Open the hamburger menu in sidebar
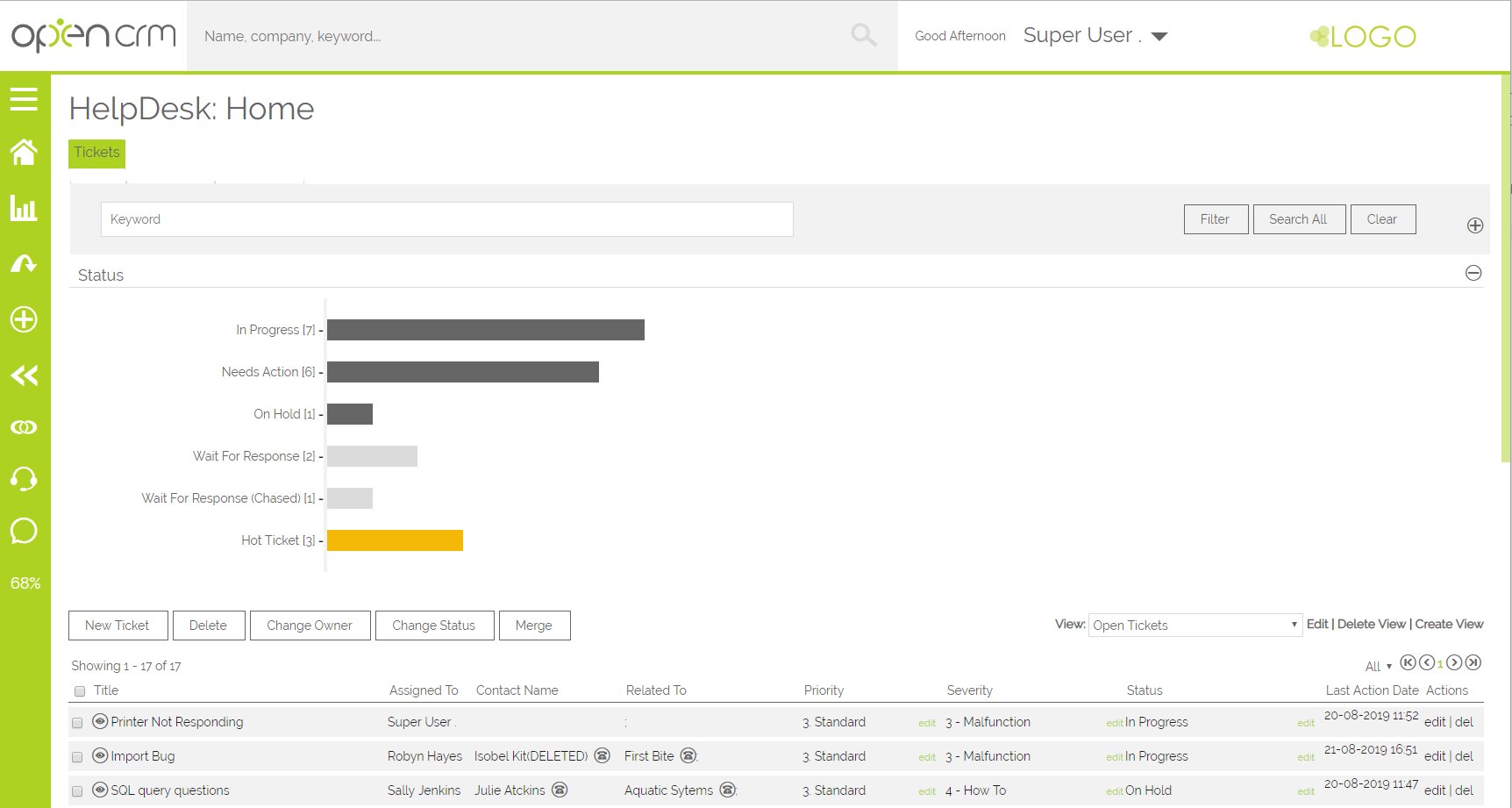1512x808 pixels. click(24, 99)
